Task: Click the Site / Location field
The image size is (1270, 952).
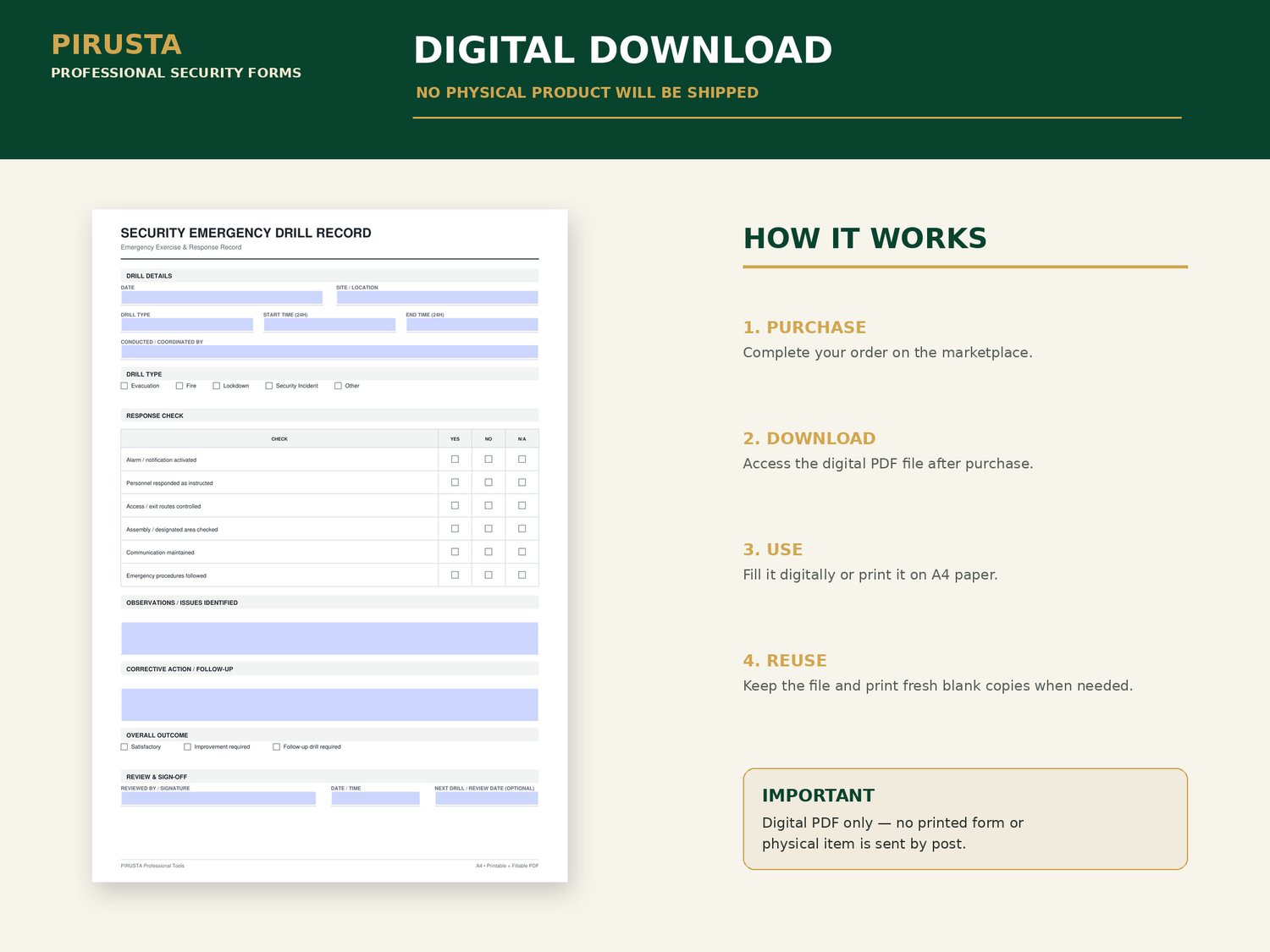Action: click(437, 298)
